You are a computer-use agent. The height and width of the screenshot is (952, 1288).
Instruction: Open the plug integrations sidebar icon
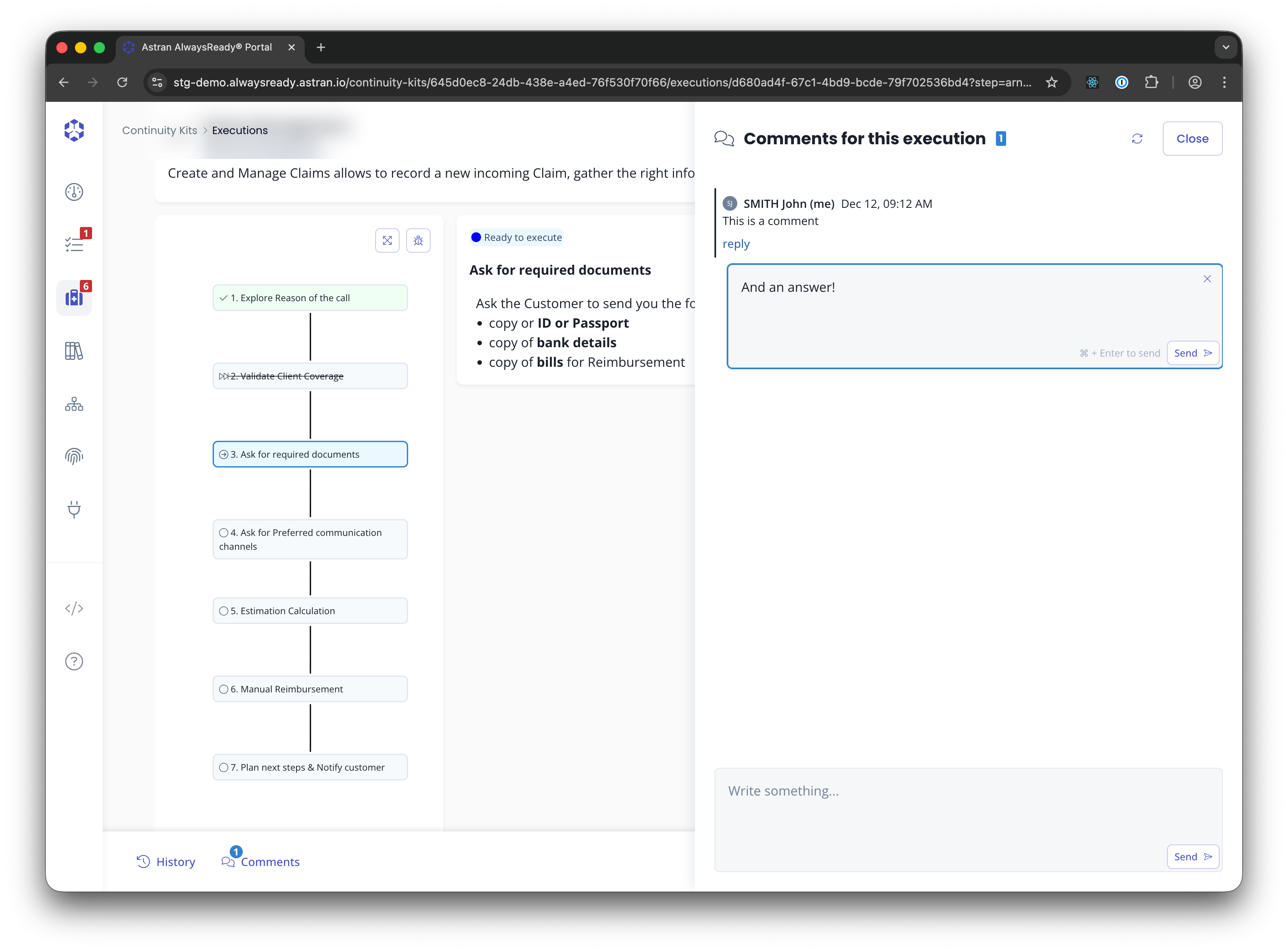(x=74, y=509)
